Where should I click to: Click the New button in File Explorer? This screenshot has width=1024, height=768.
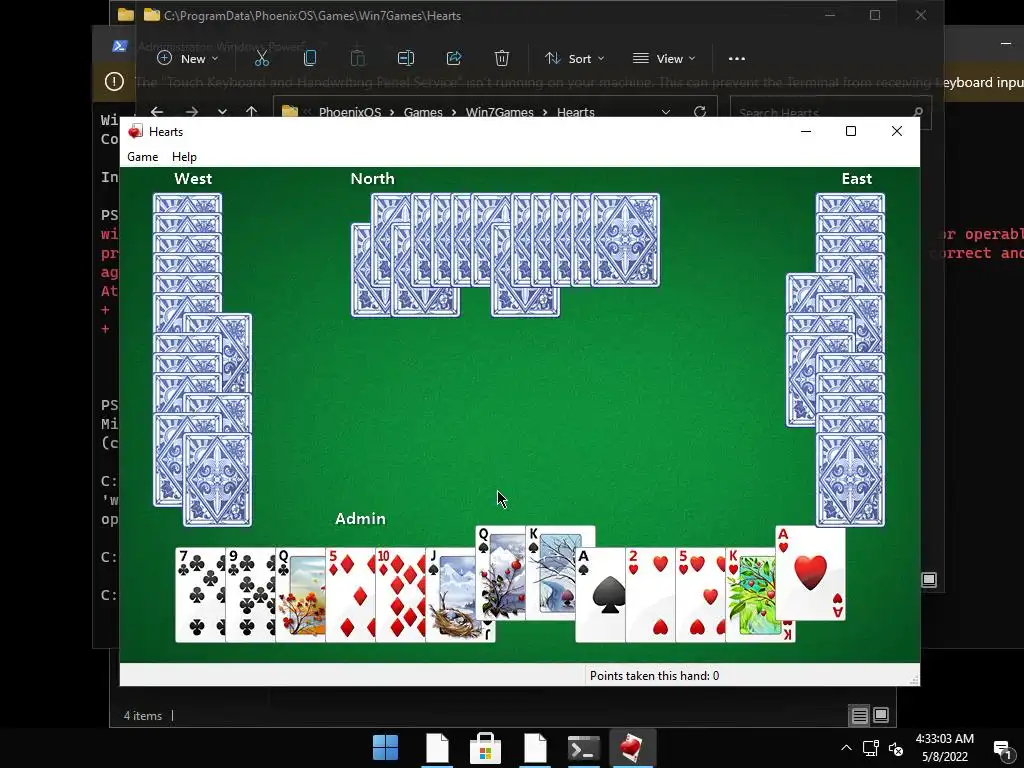tap(188, 59)
